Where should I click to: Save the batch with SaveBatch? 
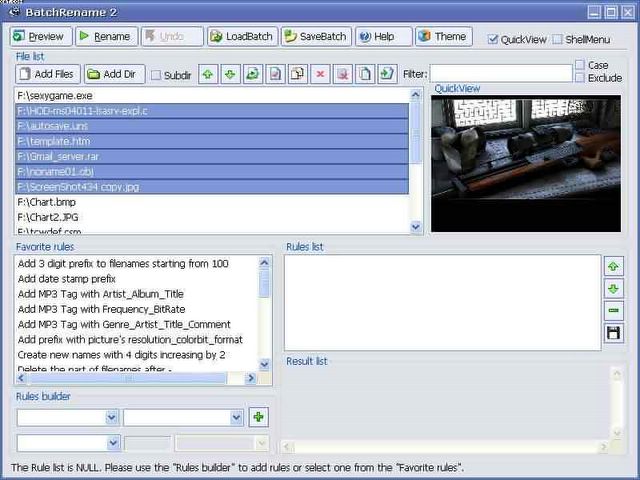(x=316, y=37)
